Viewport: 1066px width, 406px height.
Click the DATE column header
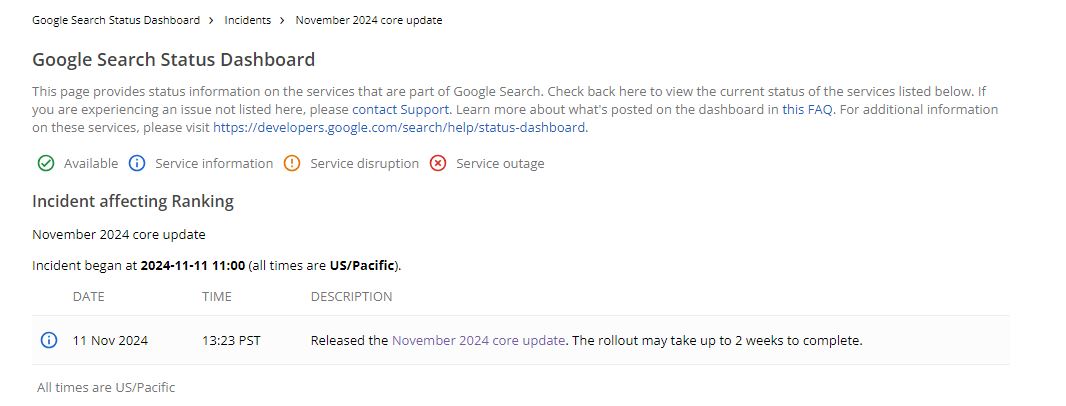tap(88, 296)
